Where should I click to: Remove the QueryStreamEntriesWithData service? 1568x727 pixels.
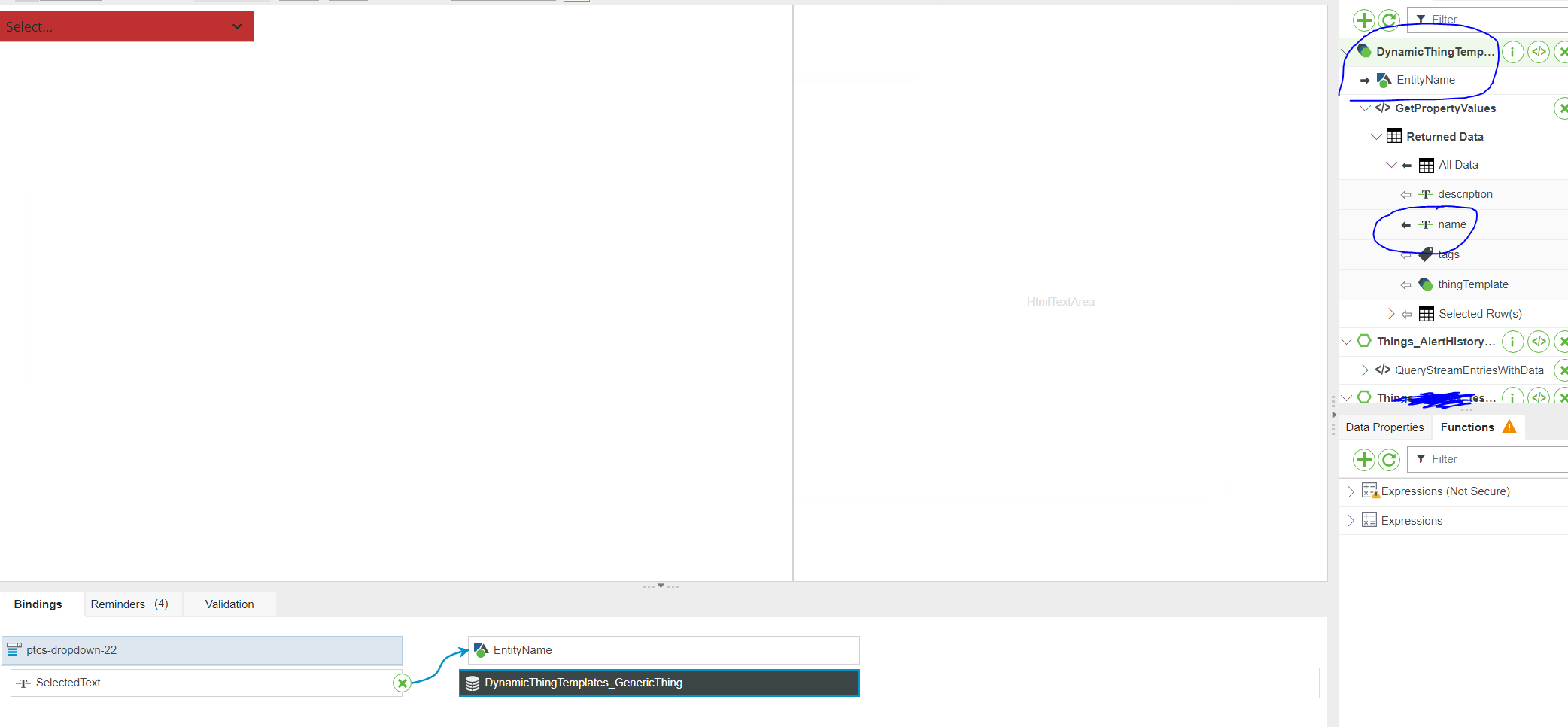pos(1563,370)
